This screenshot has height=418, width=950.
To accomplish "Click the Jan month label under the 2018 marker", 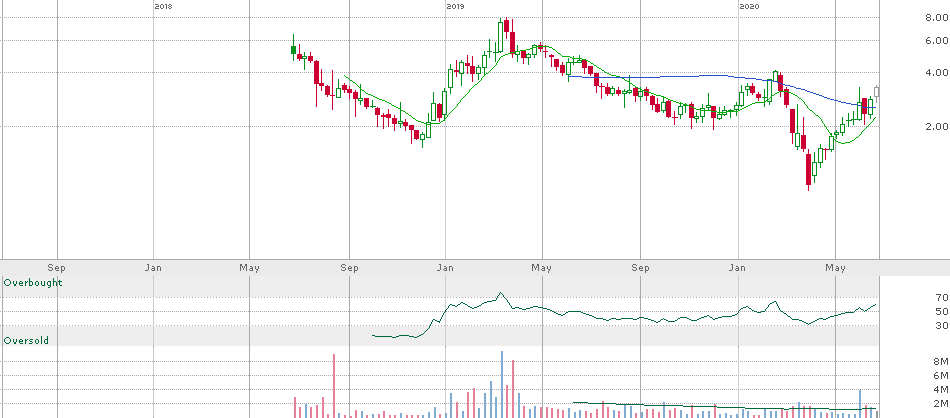I will [x=154, y=267].
